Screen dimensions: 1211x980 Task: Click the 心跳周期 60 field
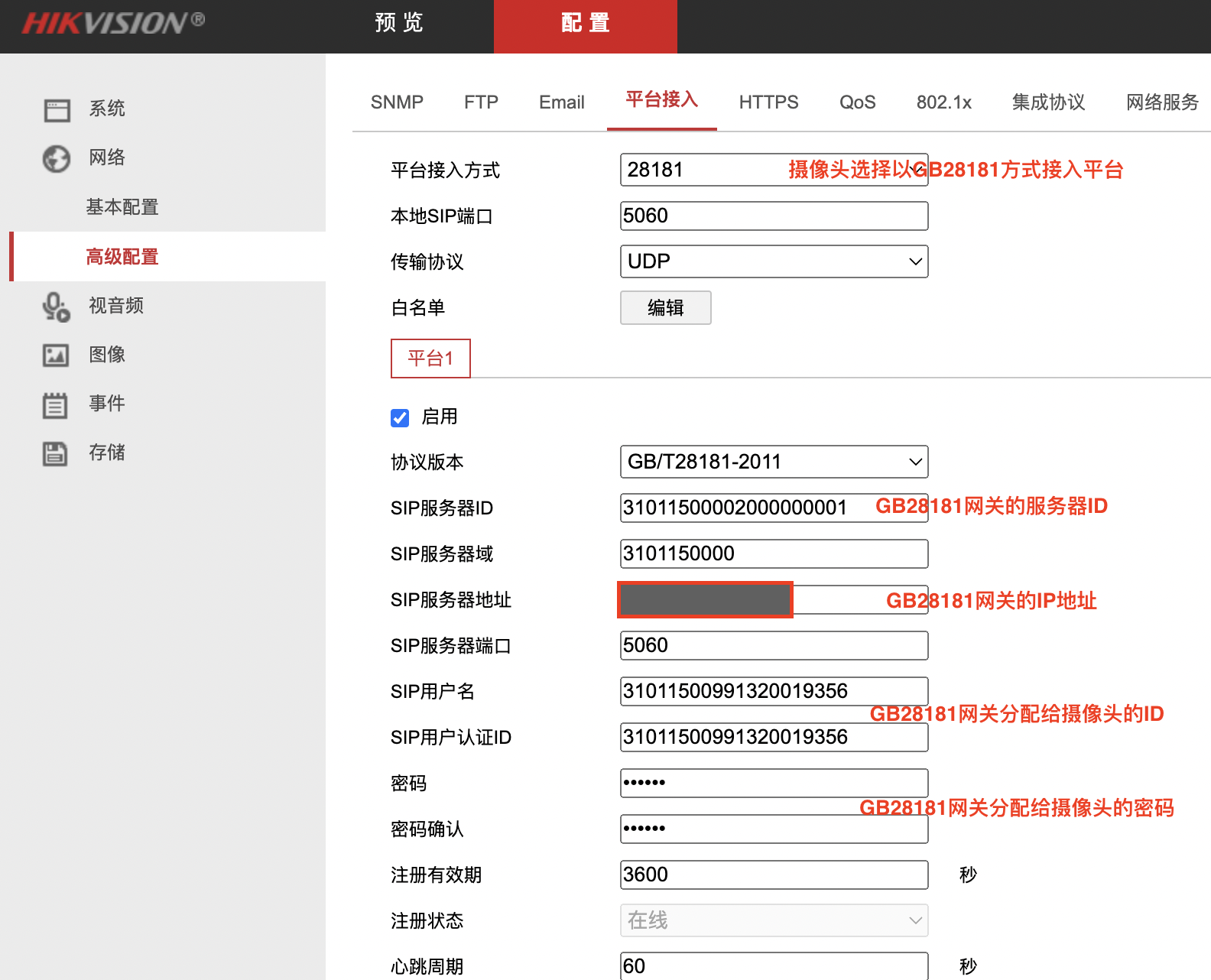[x=774, y=966]
